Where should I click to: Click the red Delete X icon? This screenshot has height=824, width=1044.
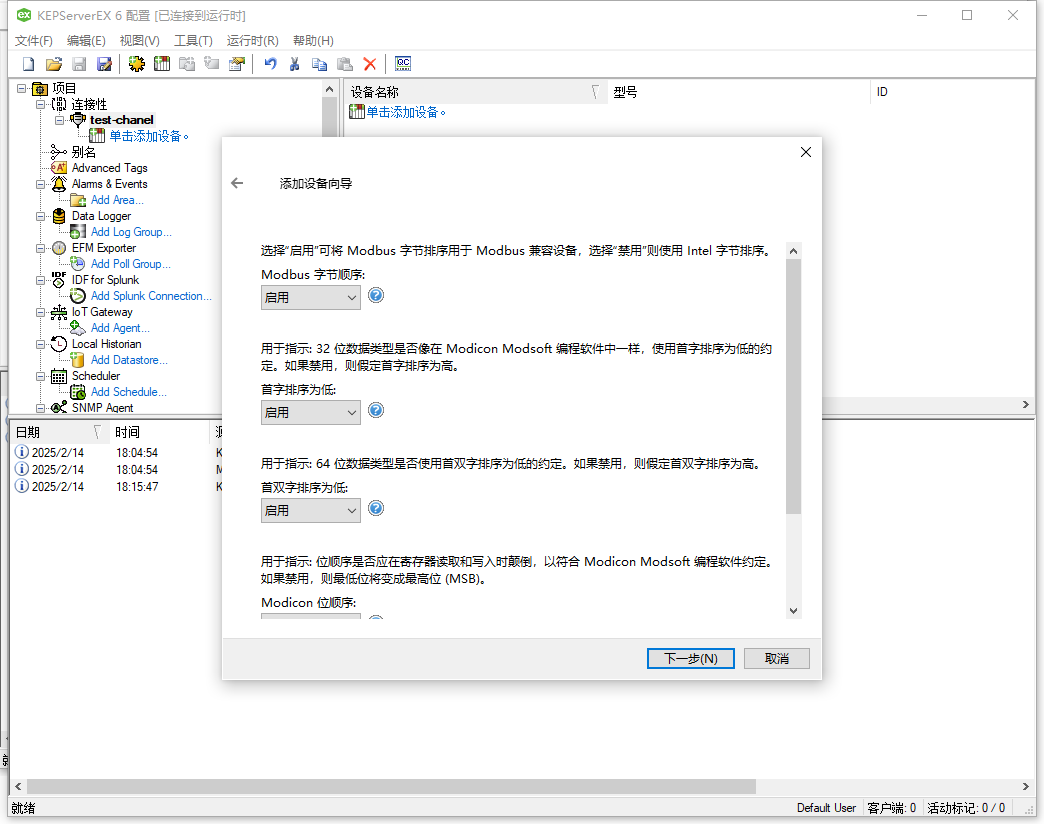click(x=370, y=64)
